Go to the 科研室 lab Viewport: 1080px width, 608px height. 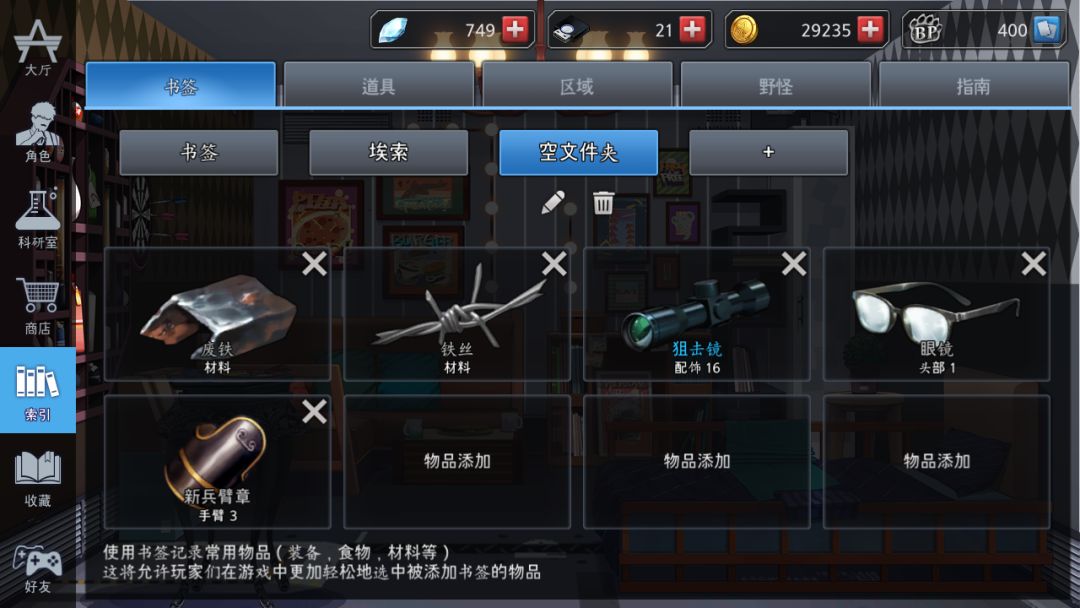point(37,219)
